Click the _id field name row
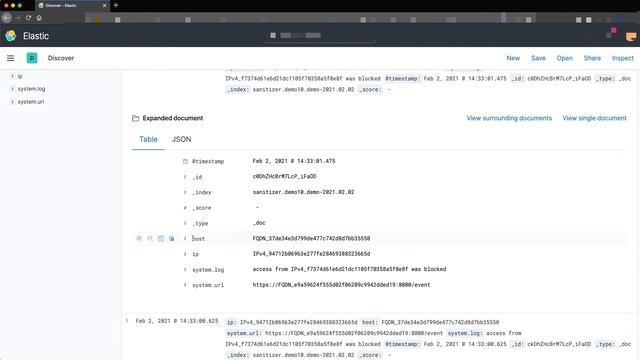 pos(197,177)
